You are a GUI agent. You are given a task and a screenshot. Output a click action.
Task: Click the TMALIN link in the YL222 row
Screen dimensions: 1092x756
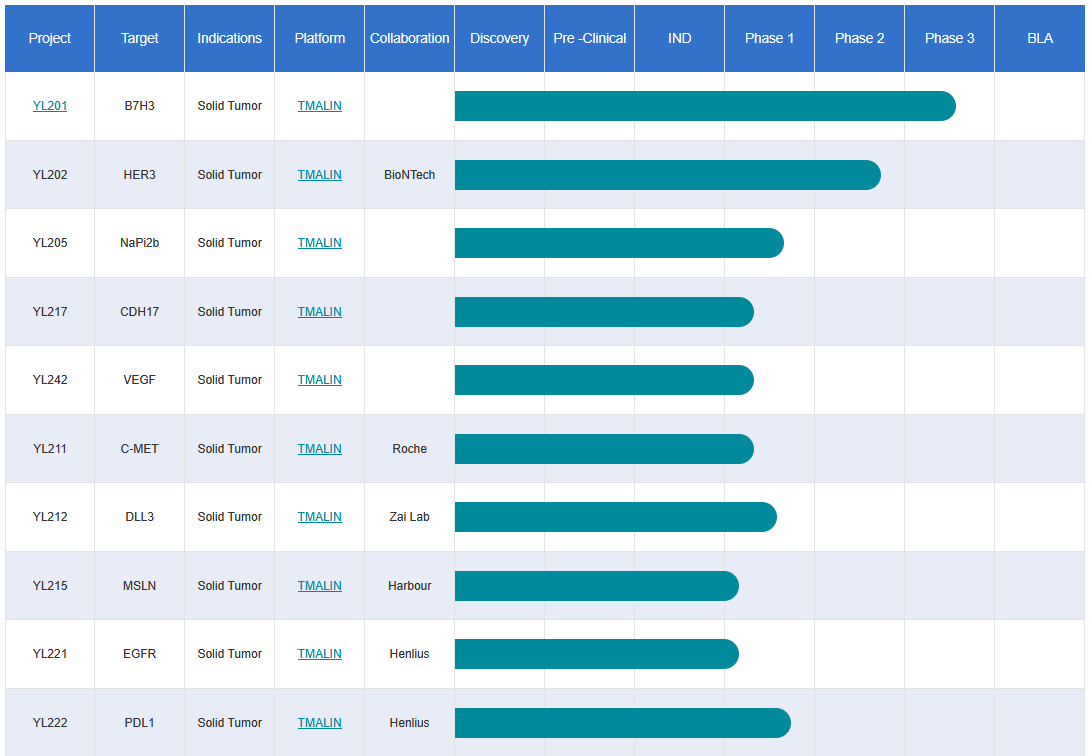(x=318, y=722)
